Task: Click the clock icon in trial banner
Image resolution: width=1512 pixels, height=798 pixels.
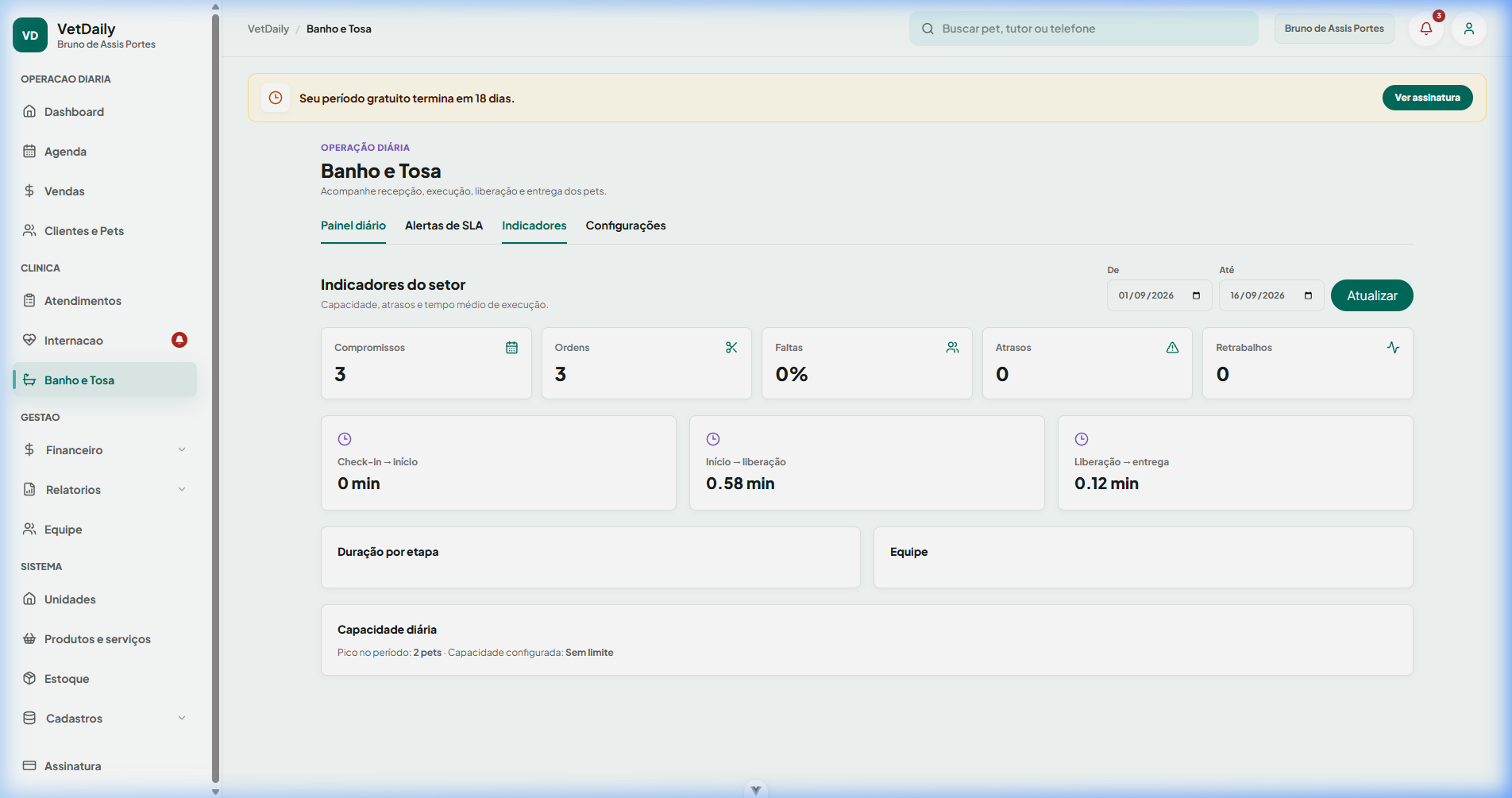Action: click(x=276, y=98)
